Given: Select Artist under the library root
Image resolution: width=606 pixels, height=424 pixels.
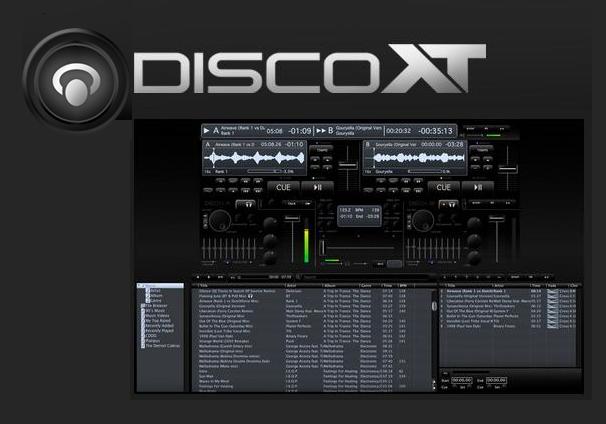Looking at the screenshot, I should (154, 290).
